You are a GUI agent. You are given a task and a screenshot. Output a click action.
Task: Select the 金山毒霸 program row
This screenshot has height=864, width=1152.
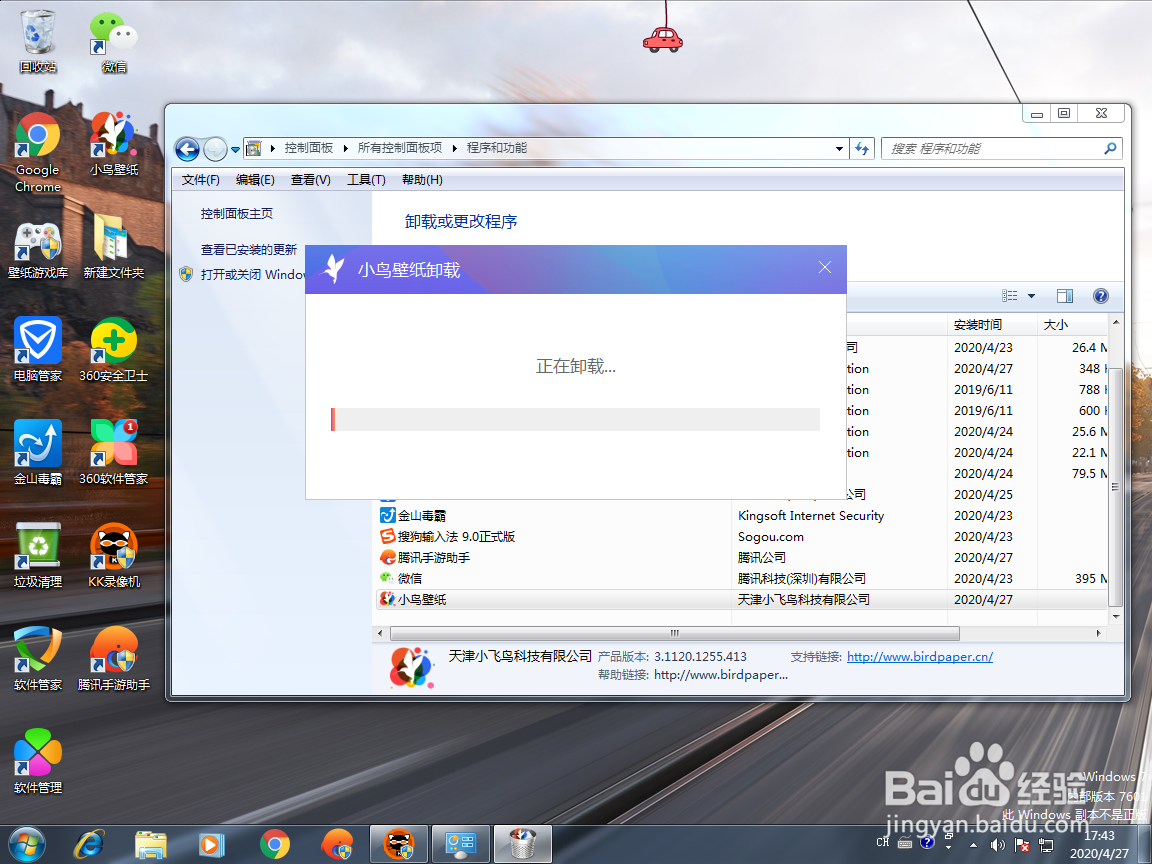742,516
